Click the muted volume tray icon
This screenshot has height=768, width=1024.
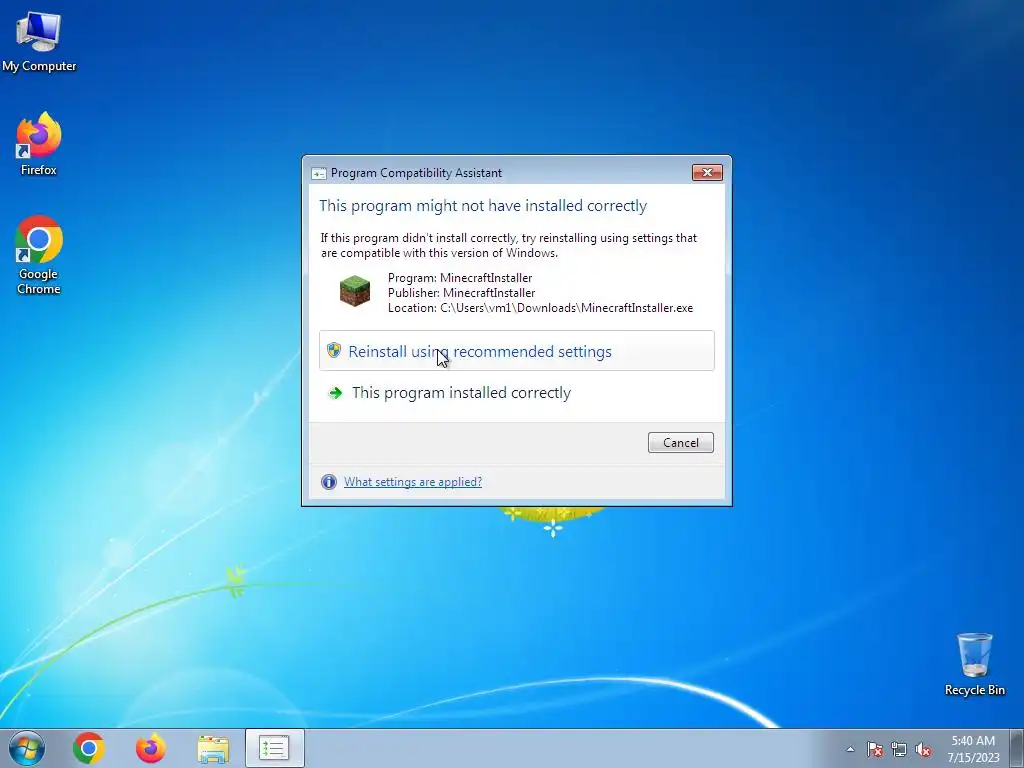pos(923,749)
